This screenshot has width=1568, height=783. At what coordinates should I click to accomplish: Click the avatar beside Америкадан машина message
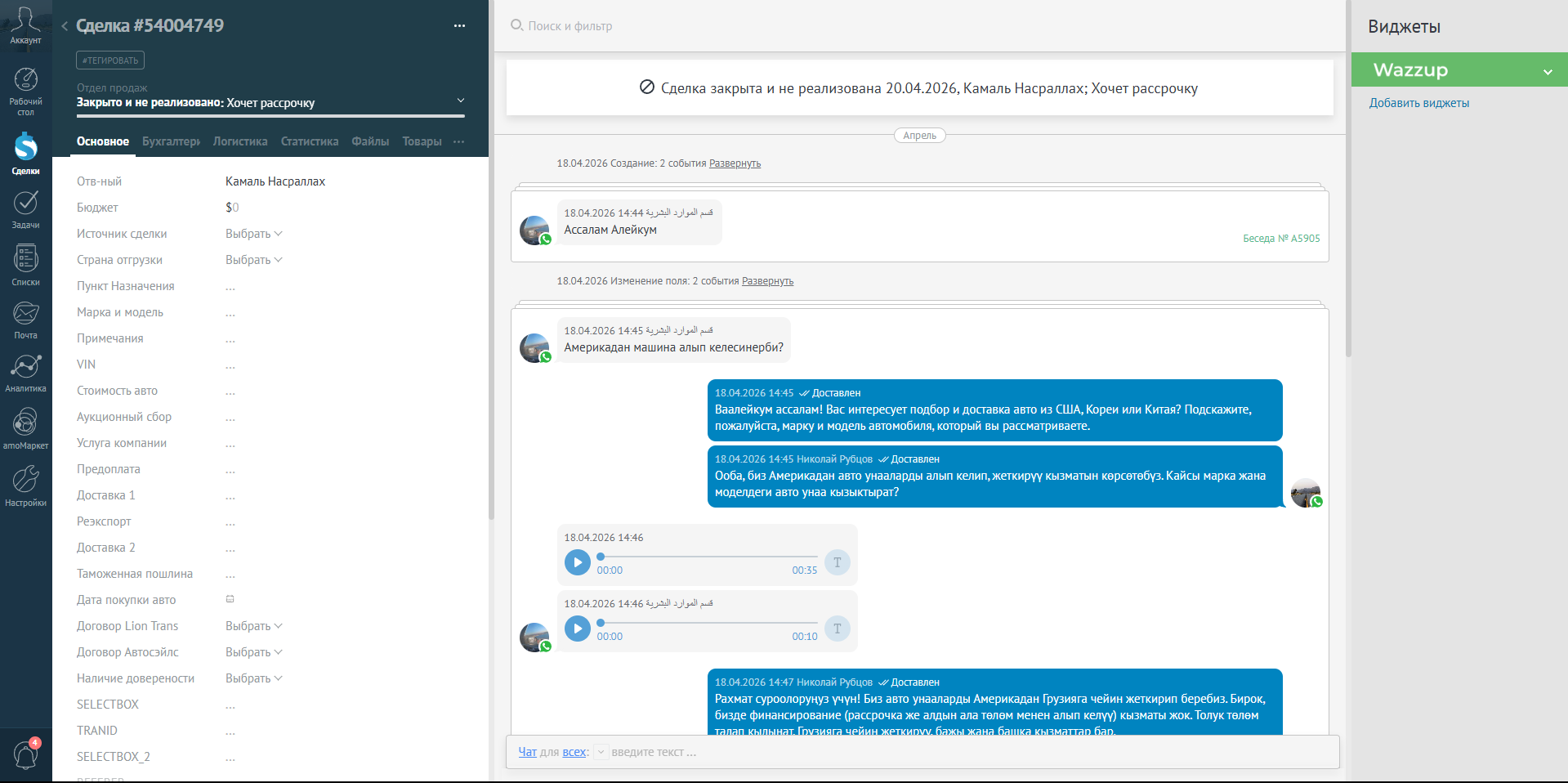(x=535, y=348)
